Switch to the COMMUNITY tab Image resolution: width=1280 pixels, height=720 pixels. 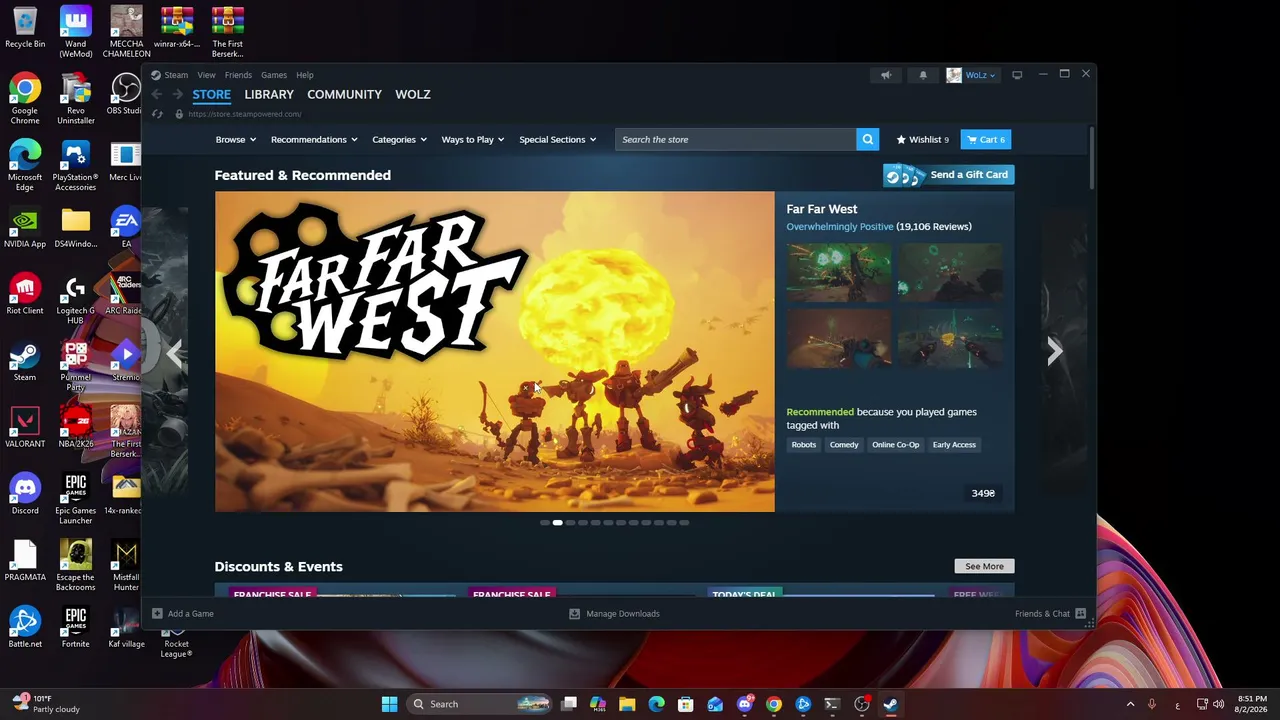tap(344, 94)
